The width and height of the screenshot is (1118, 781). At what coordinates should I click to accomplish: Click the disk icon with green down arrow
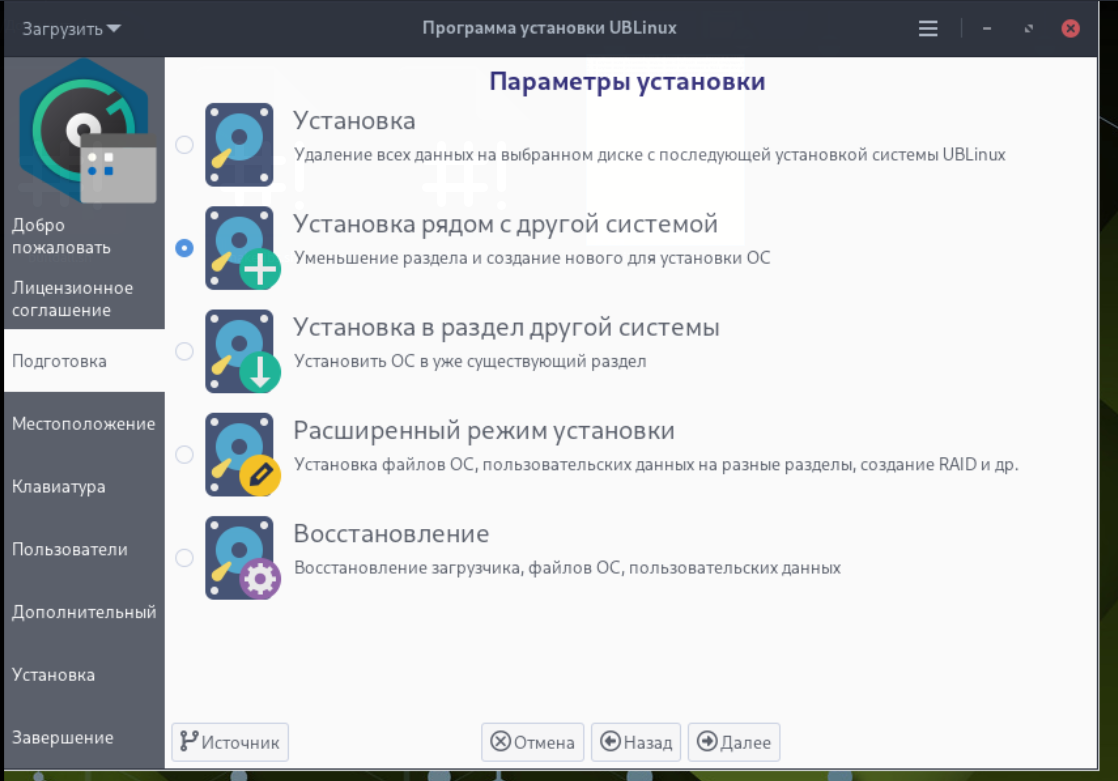pos(242,352)
